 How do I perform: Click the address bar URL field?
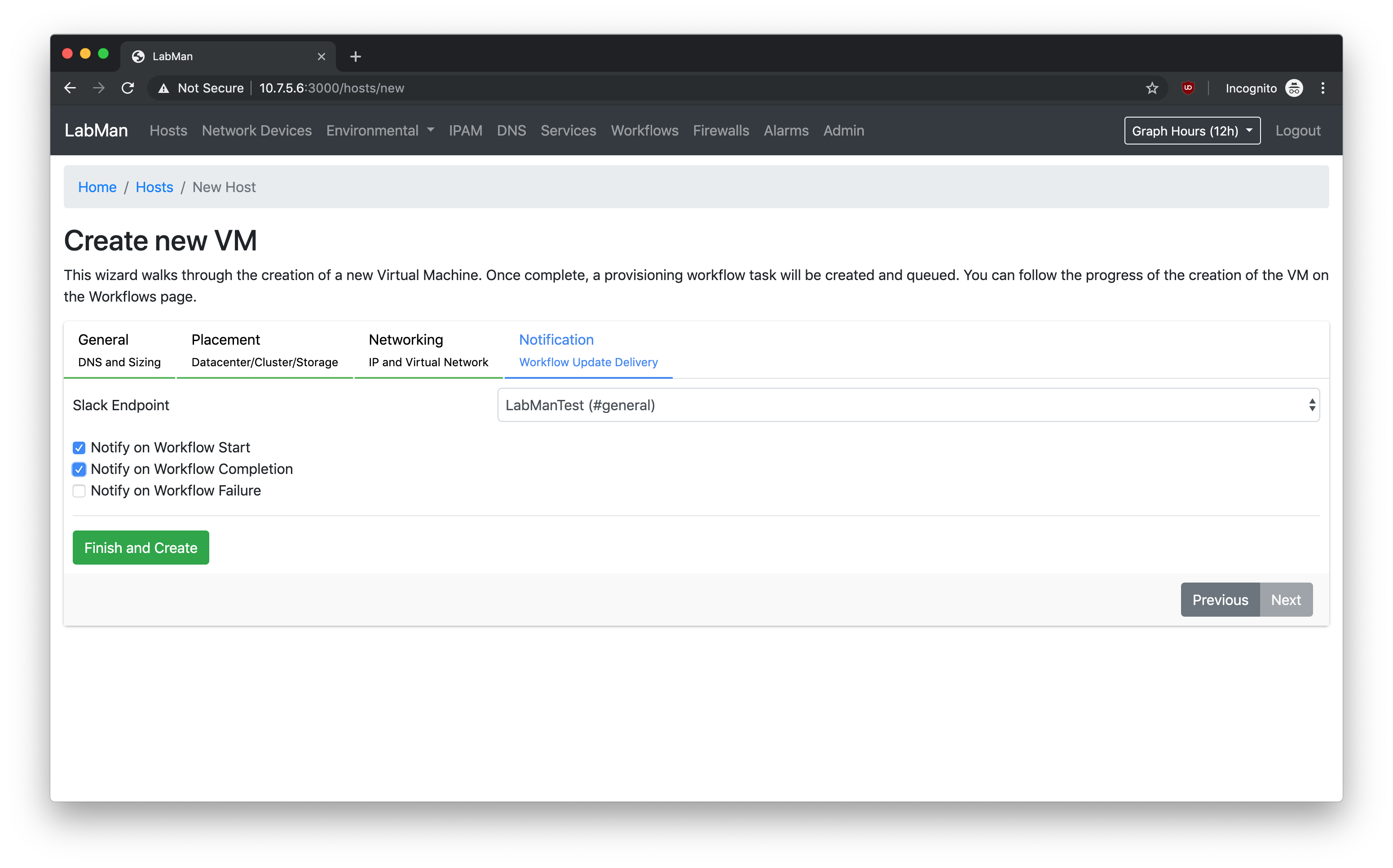(x=632, y=88)
